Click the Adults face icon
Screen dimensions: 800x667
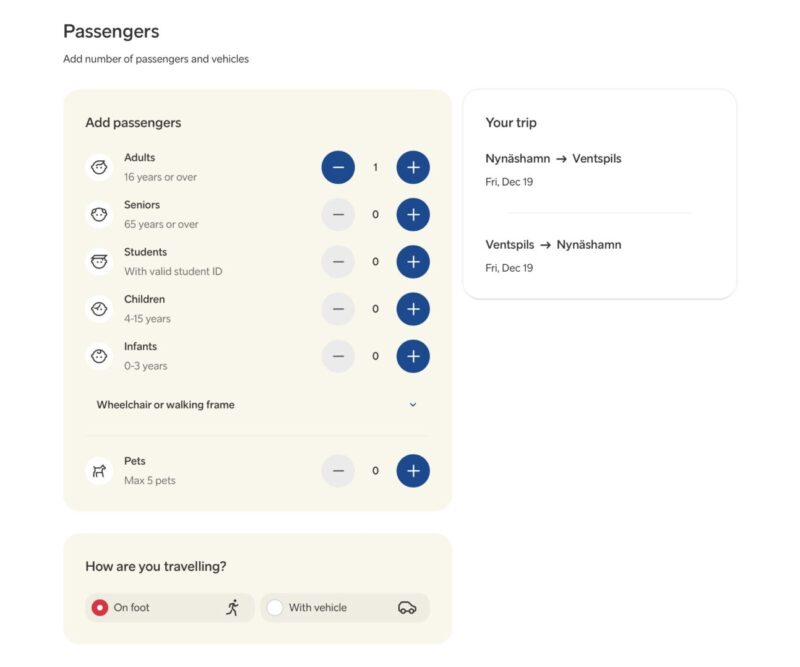pyautogui.click(x=99, y=167)
